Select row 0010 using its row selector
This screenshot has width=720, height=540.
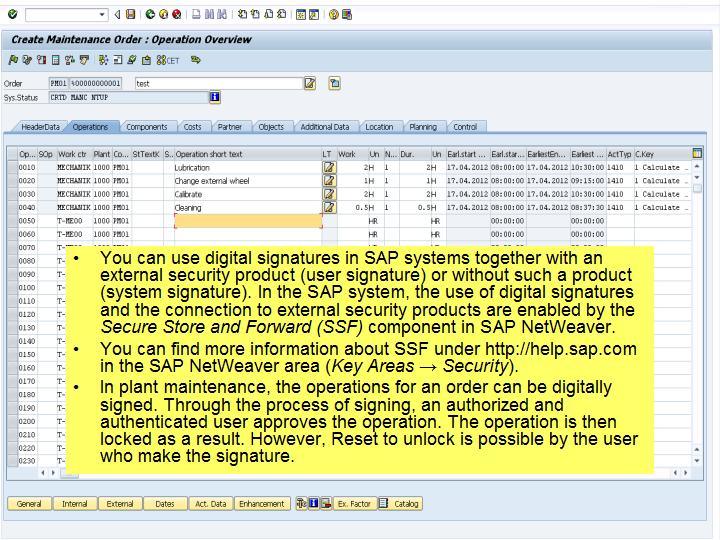click(13, 168)
